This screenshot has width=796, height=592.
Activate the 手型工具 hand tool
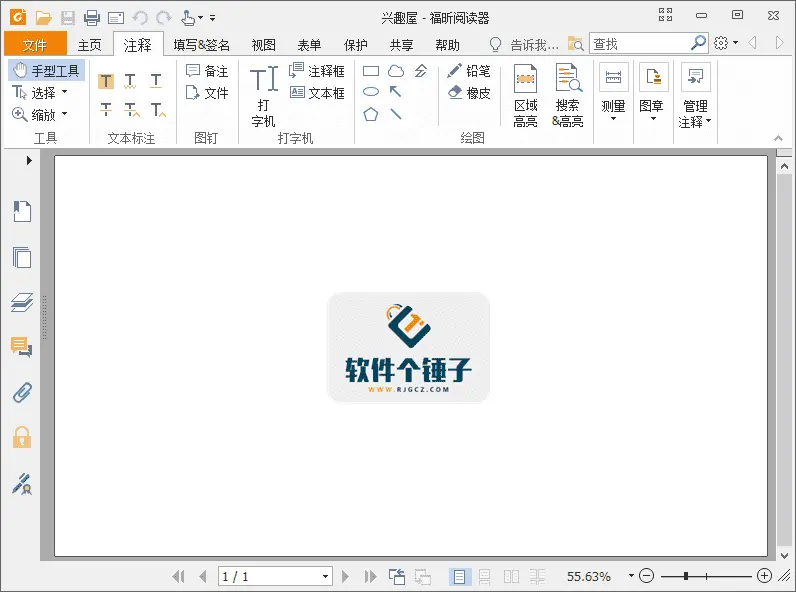click(x=46, y=71)
